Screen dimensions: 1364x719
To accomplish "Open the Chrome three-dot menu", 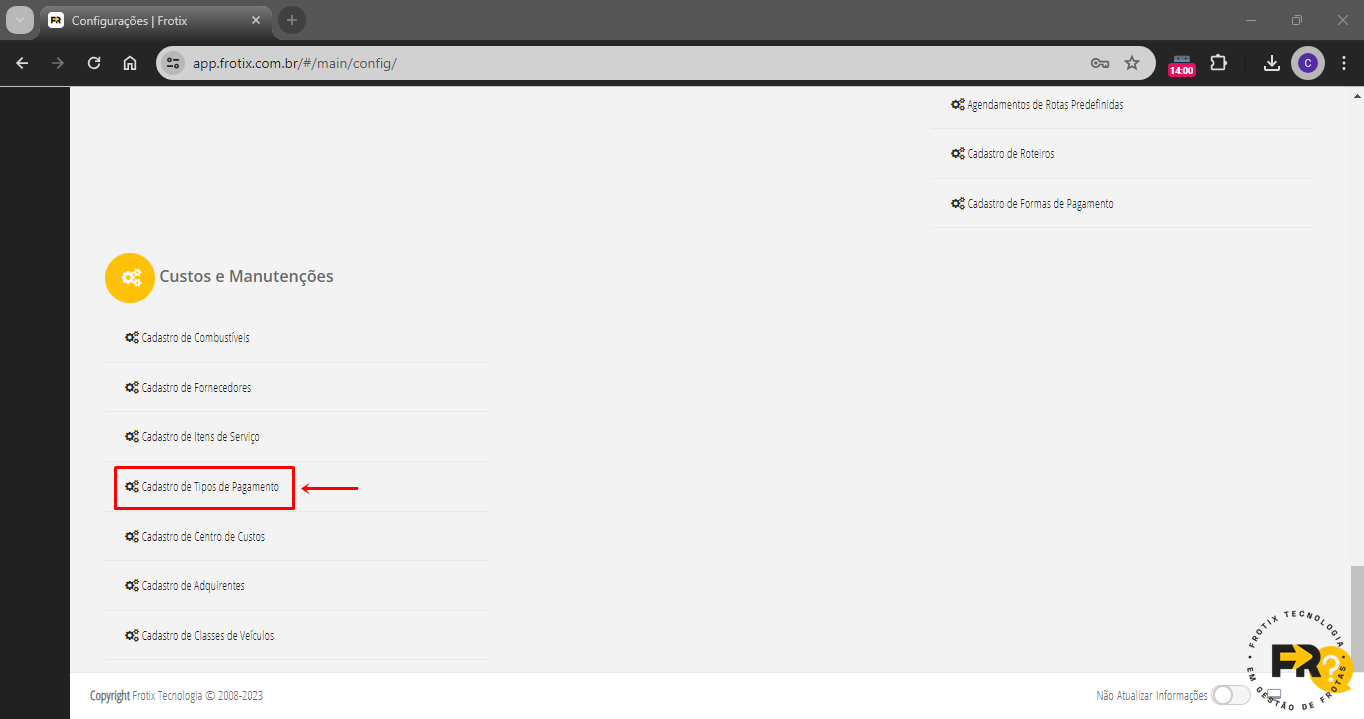I will [1344, 63].
